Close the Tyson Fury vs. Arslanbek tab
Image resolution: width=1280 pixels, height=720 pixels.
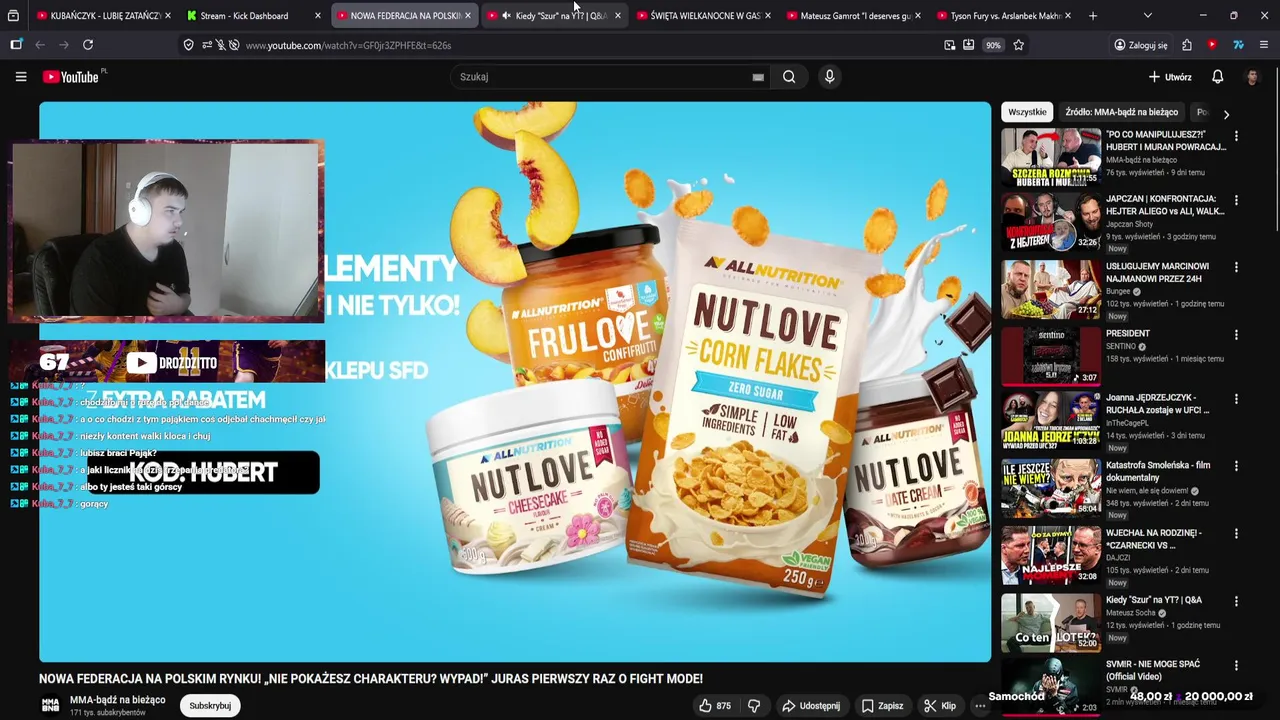pyautogui.click(x=1068, y=16)
